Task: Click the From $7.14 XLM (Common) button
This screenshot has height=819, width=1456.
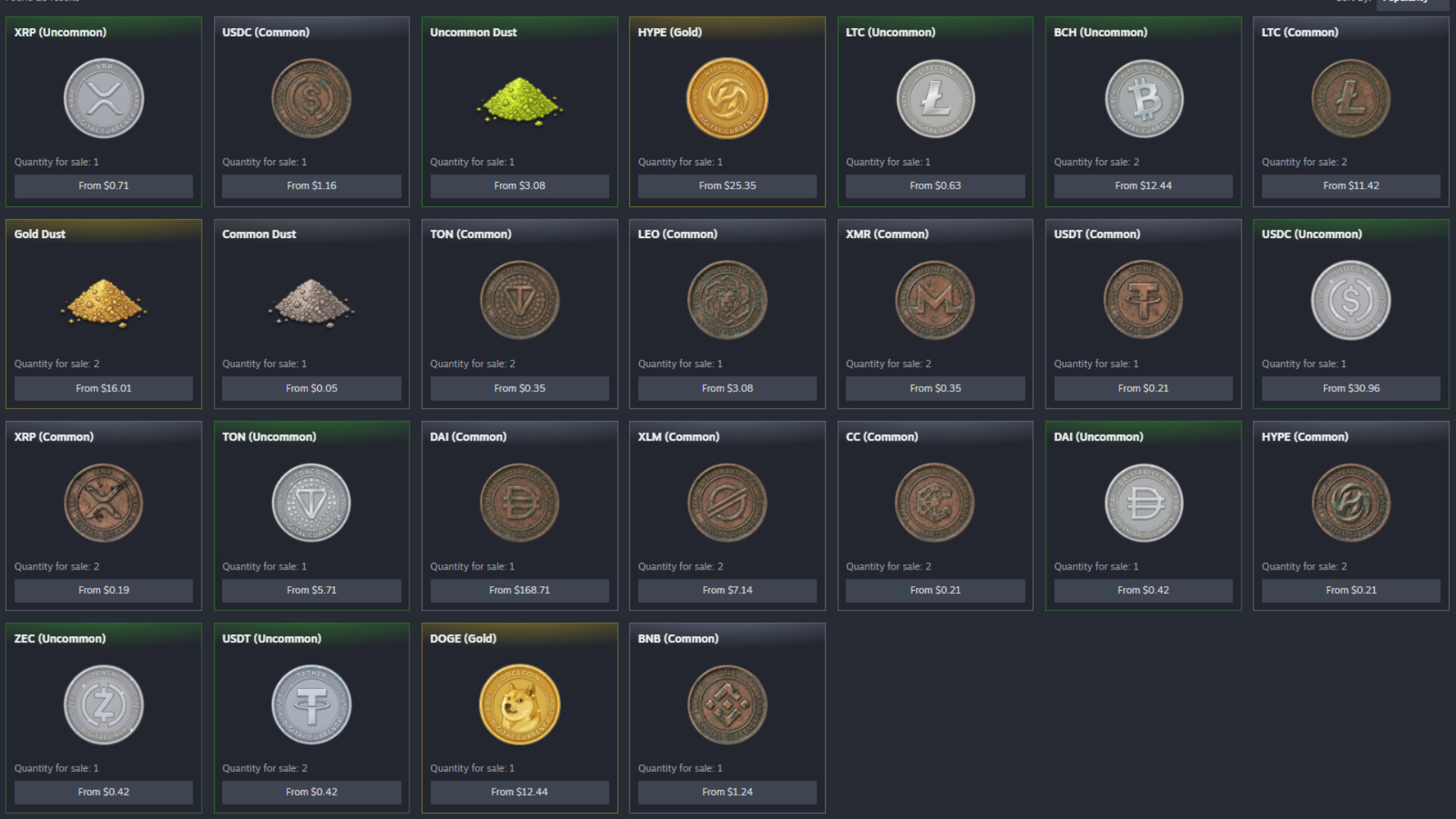Action: pyautogui.click(x=727, y=590)
